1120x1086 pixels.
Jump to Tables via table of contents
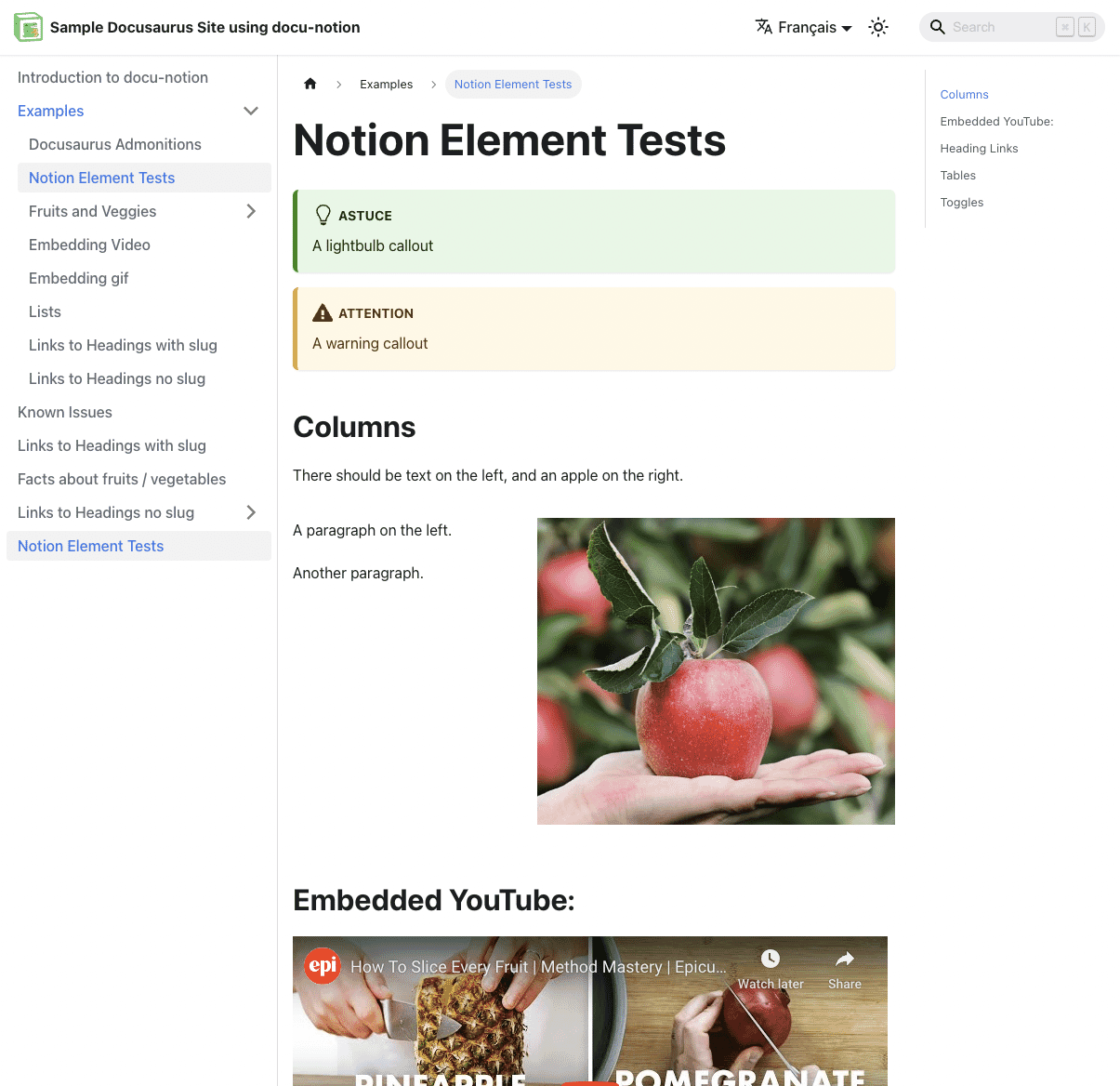(x=957, y=175)
